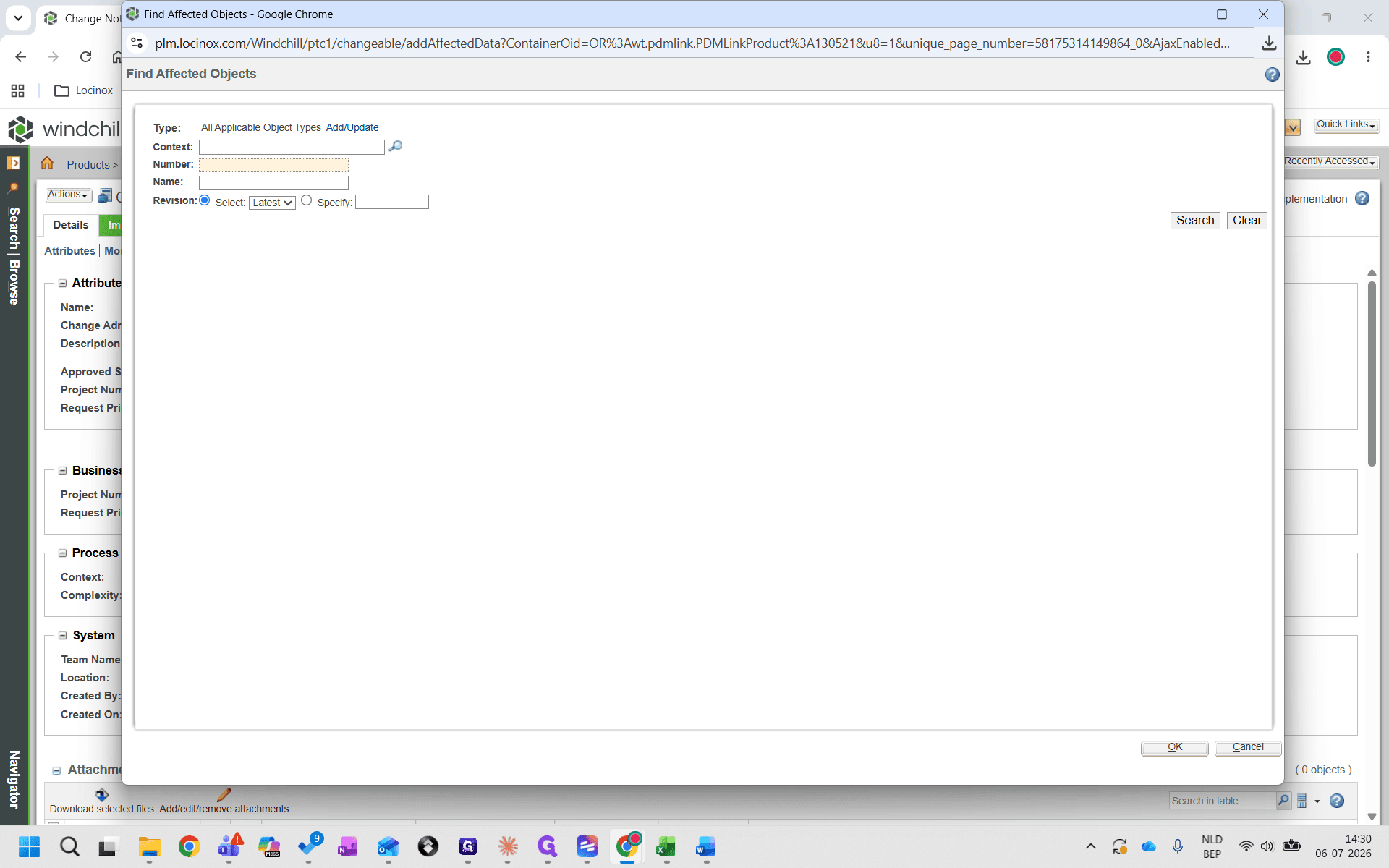Choose the Select revision radio button

click(x=205, y=200)
